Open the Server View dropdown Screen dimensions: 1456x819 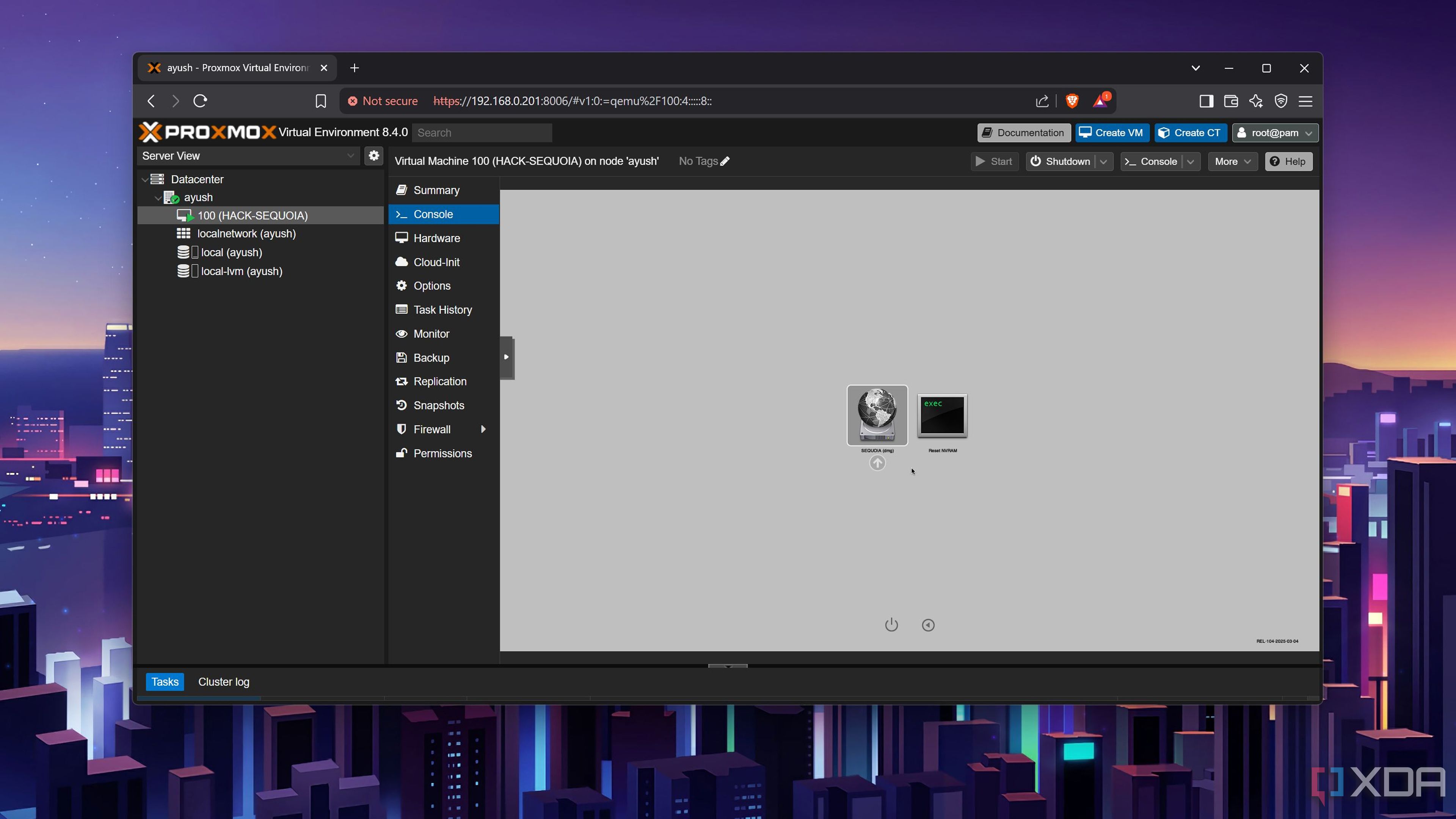(248, 156)
